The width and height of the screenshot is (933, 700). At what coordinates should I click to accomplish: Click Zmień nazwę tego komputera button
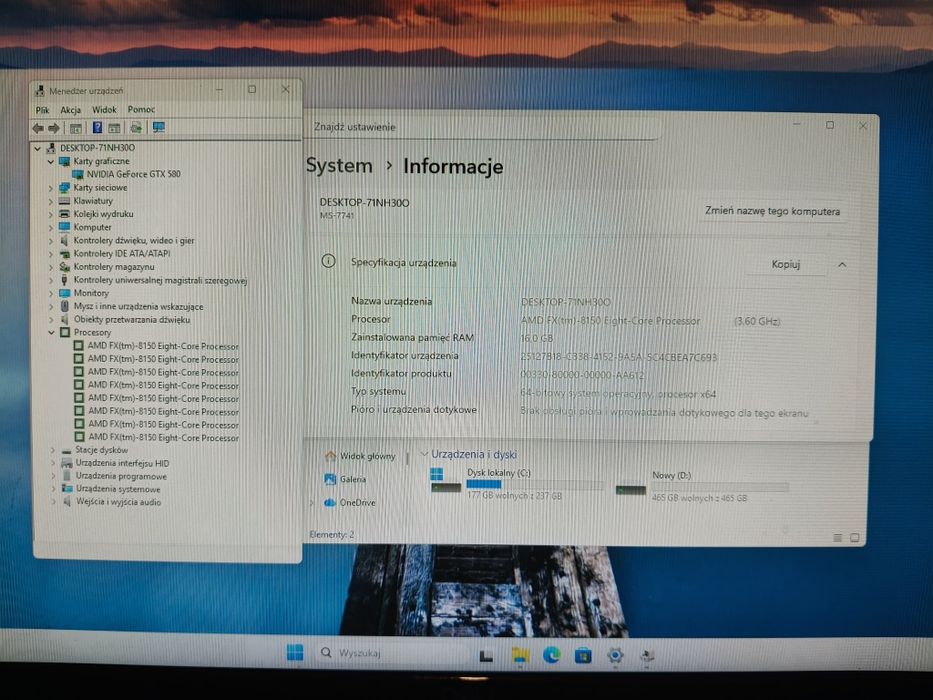click(772, 211)
